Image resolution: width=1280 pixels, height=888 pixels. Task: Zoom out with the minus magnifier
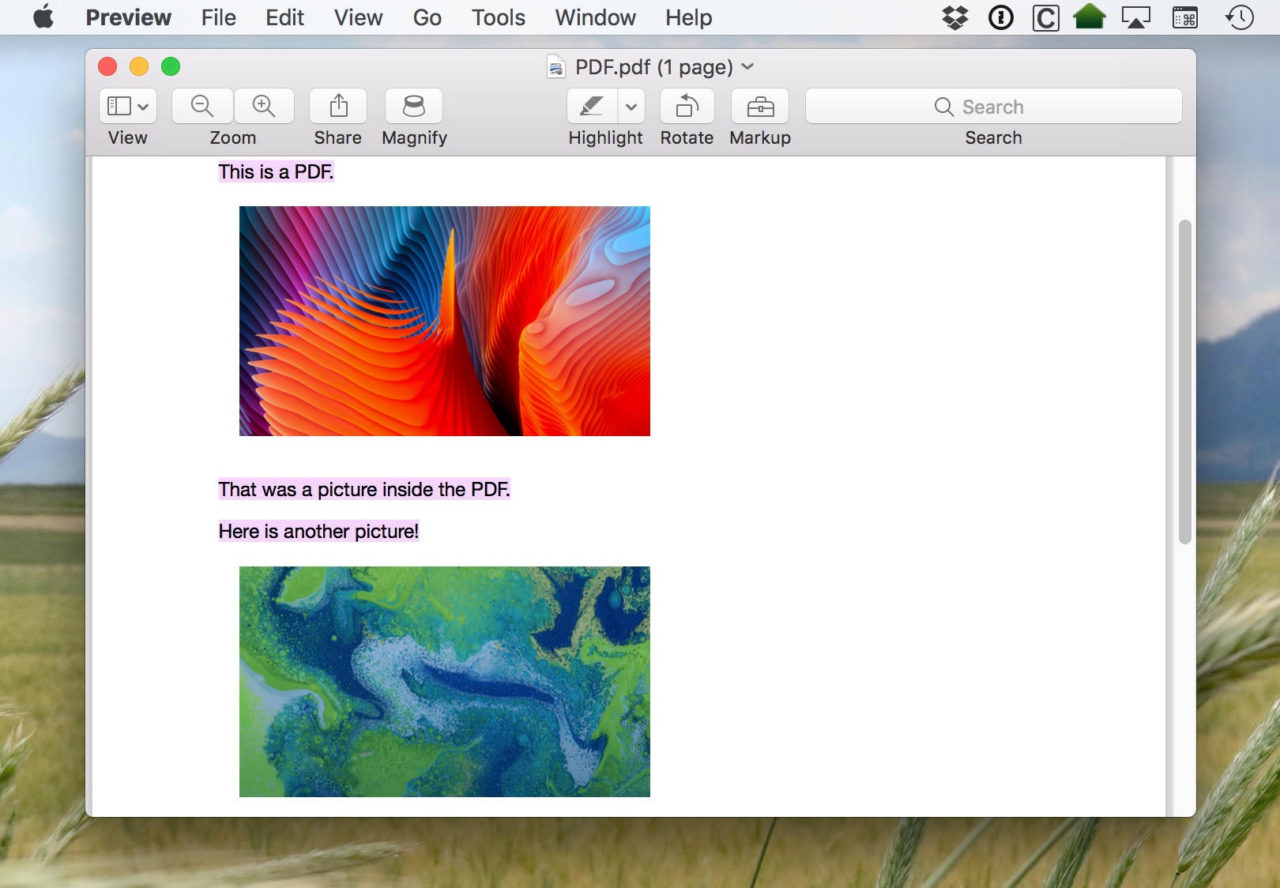coord(202,106)
